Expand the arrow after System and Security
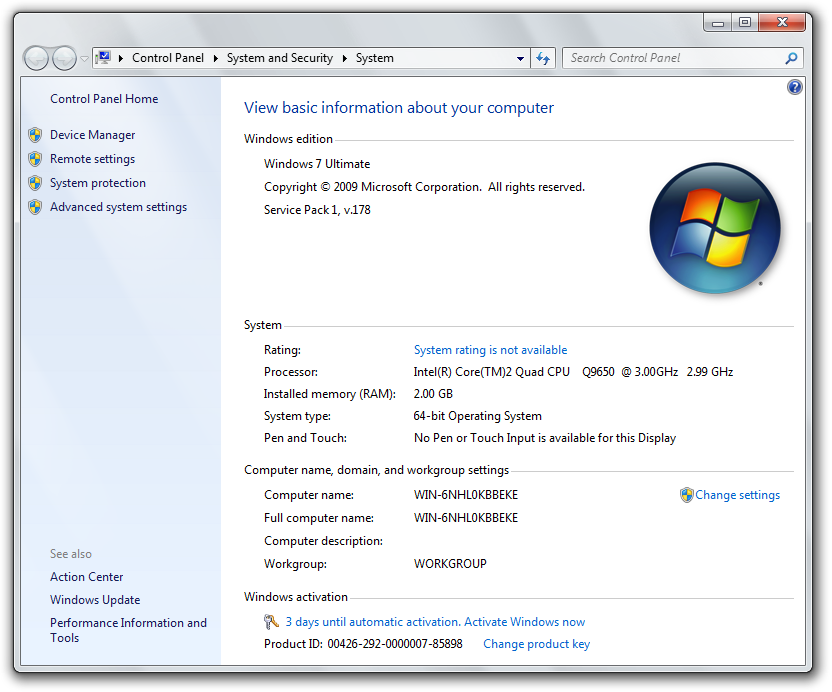 click(x=345, y=58)
